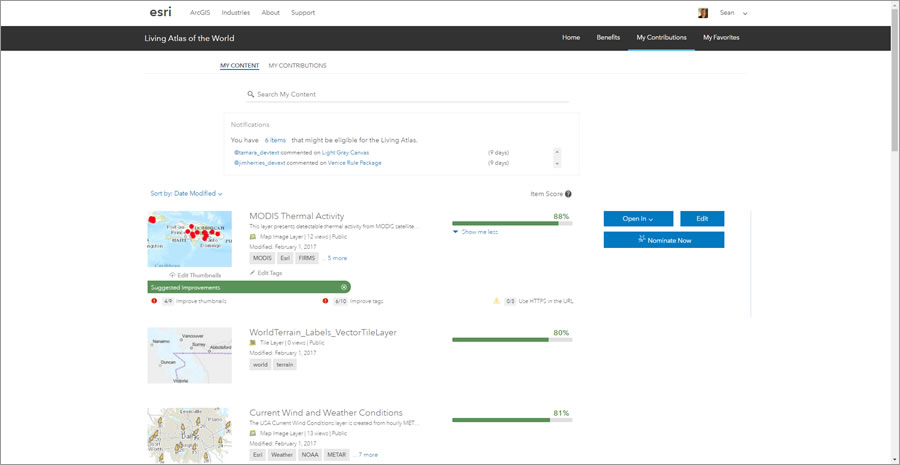Click the MODIS tag
Viewport: 900px width, 465px height.
click(x=262, y=258)
